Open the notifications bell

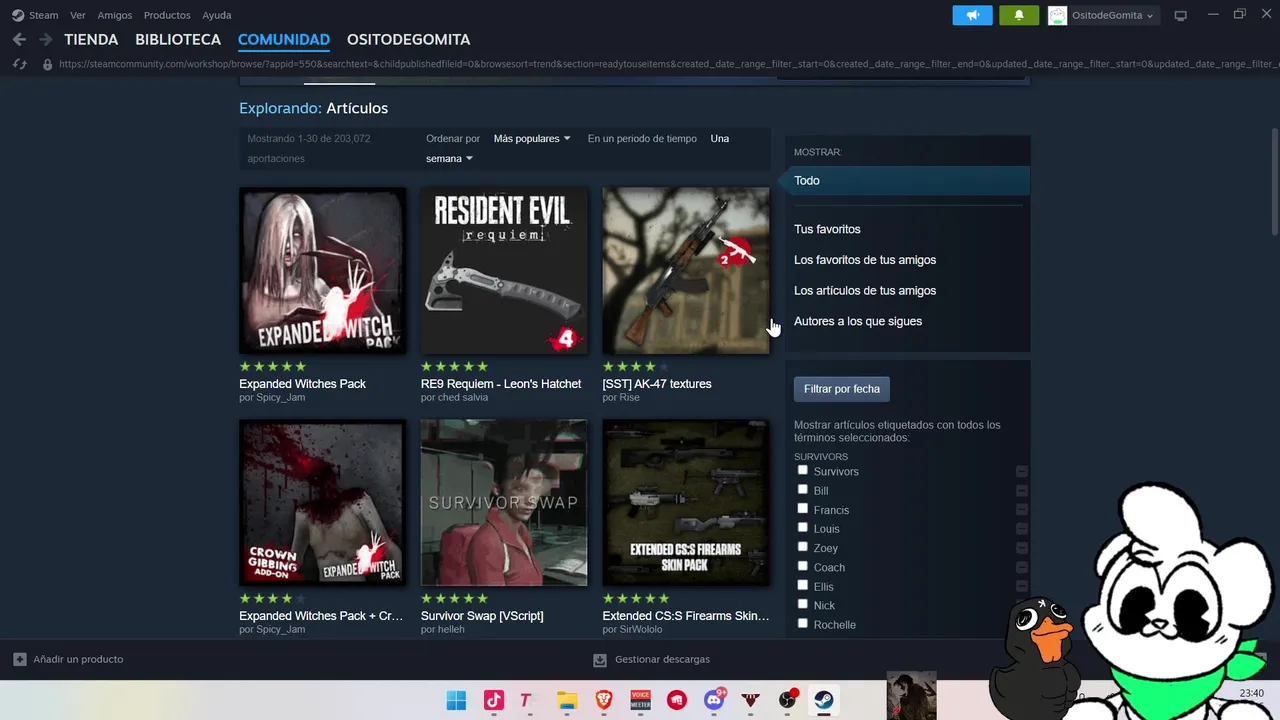click(x=1019, y=15)
